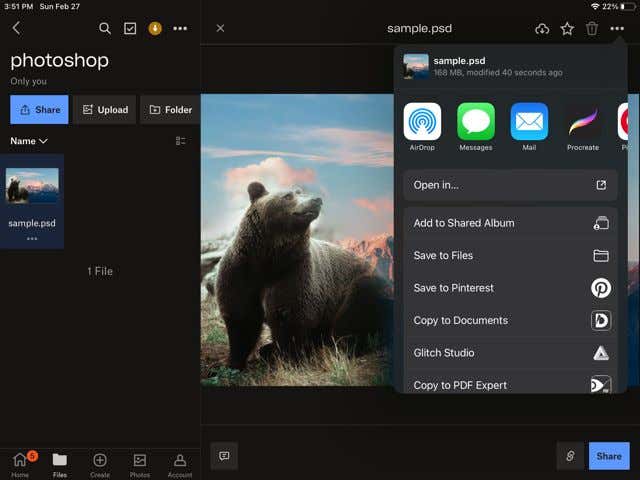Send file to Procreate app
640x480 pixels.
coord(582,122)
